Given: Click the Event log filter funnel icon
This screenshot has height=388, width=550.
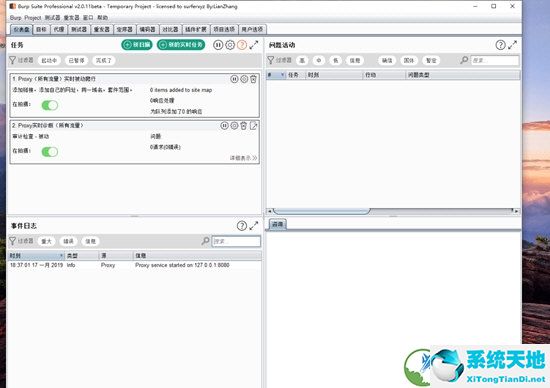Looking at the screenshot, I should 12,241.
